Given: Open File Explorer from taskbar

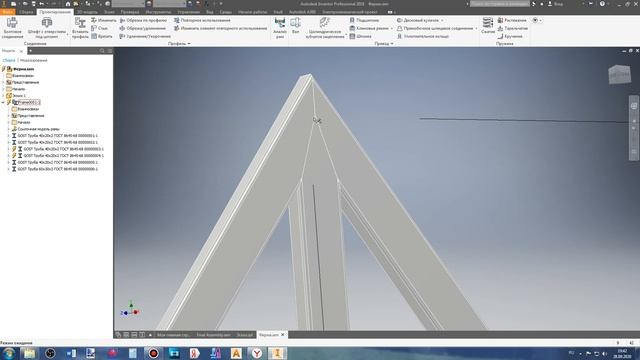Looking at the screenshot, I should coord(29,353).
